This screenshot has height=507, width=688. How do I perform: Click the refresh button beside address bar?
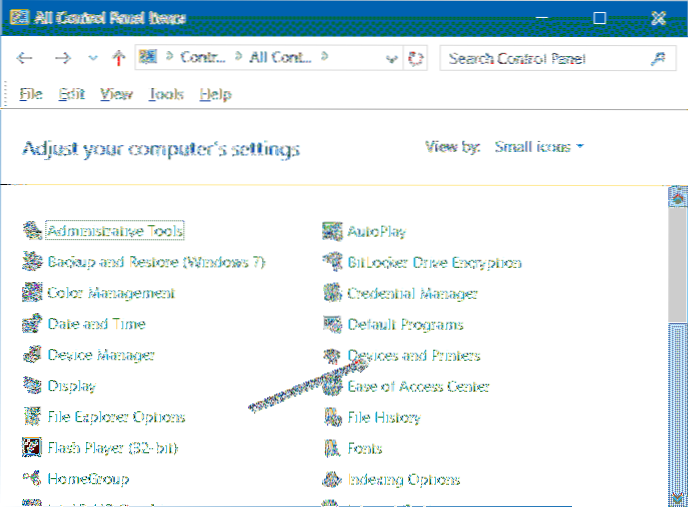tap(417, 59)
